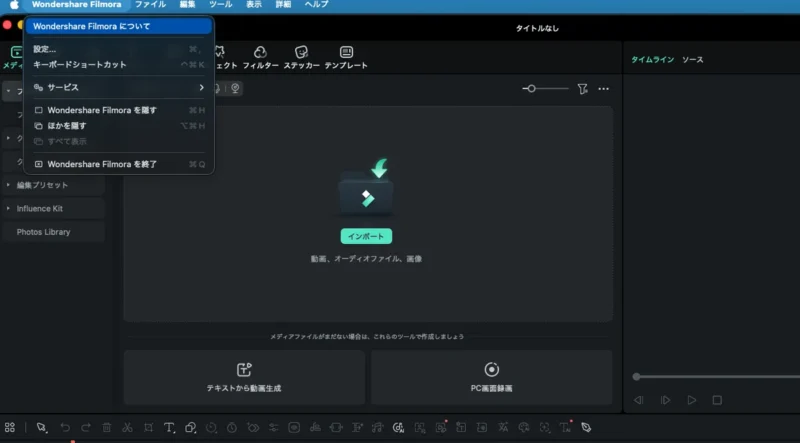Choose ほかを隠す menu entry
This screenshot has height=443, width=800.
119,126
